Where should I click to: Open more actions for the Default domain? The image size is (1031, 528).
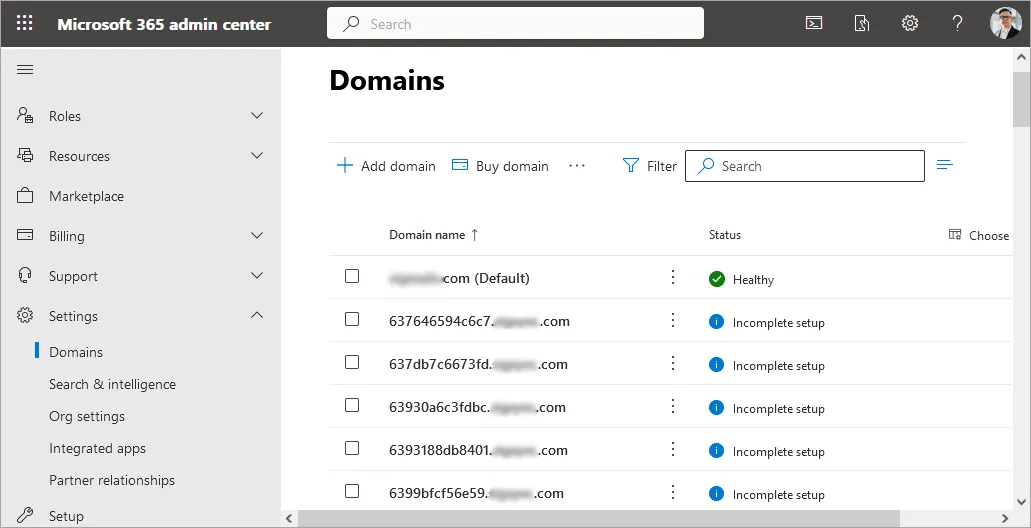(673, 277)
